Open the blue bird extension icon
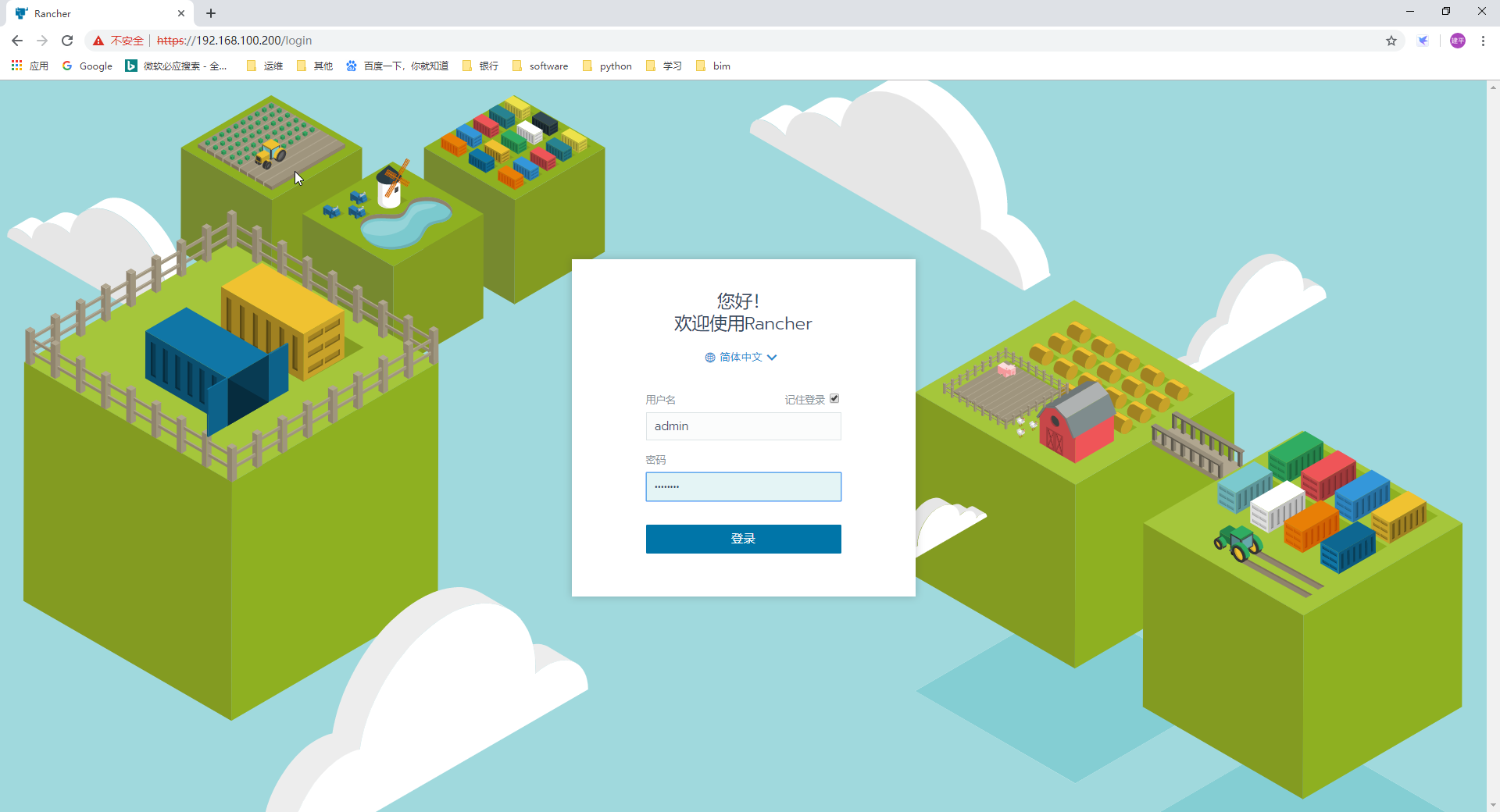1500x812 pixels. coord(1423,41)
